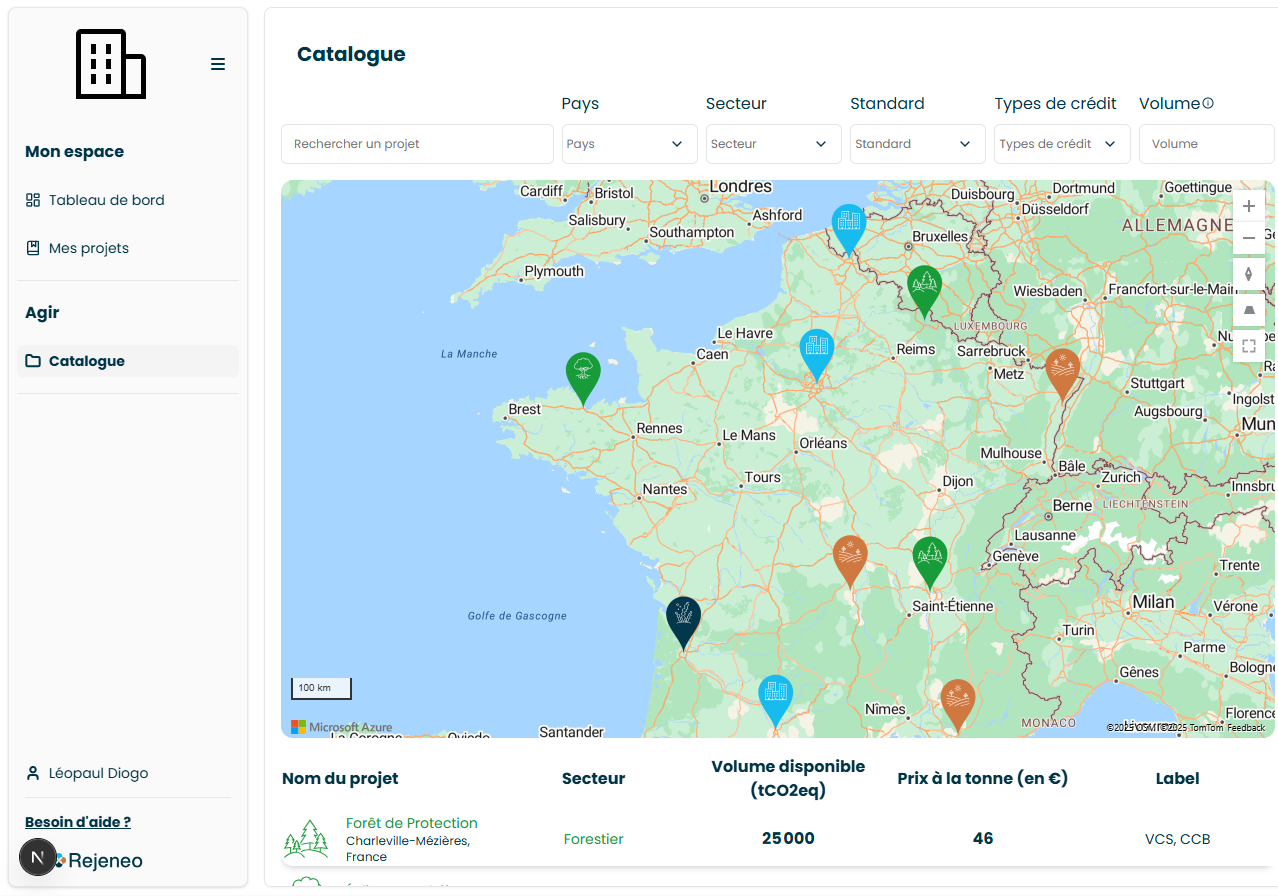Click the Besoin d'aide link
The image size is (1278, 896).
78,822
